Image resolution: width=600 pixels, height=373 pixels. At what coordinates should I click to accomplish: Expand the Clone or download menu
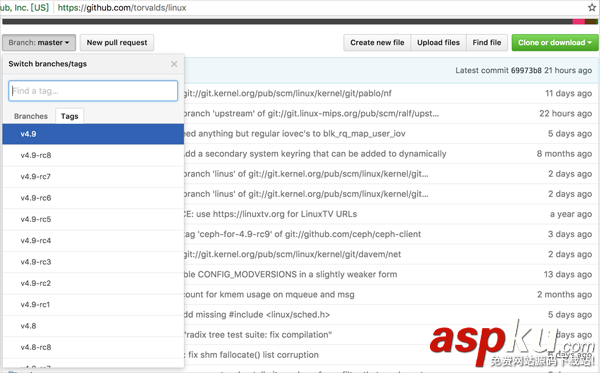click(x=555, y=42)
